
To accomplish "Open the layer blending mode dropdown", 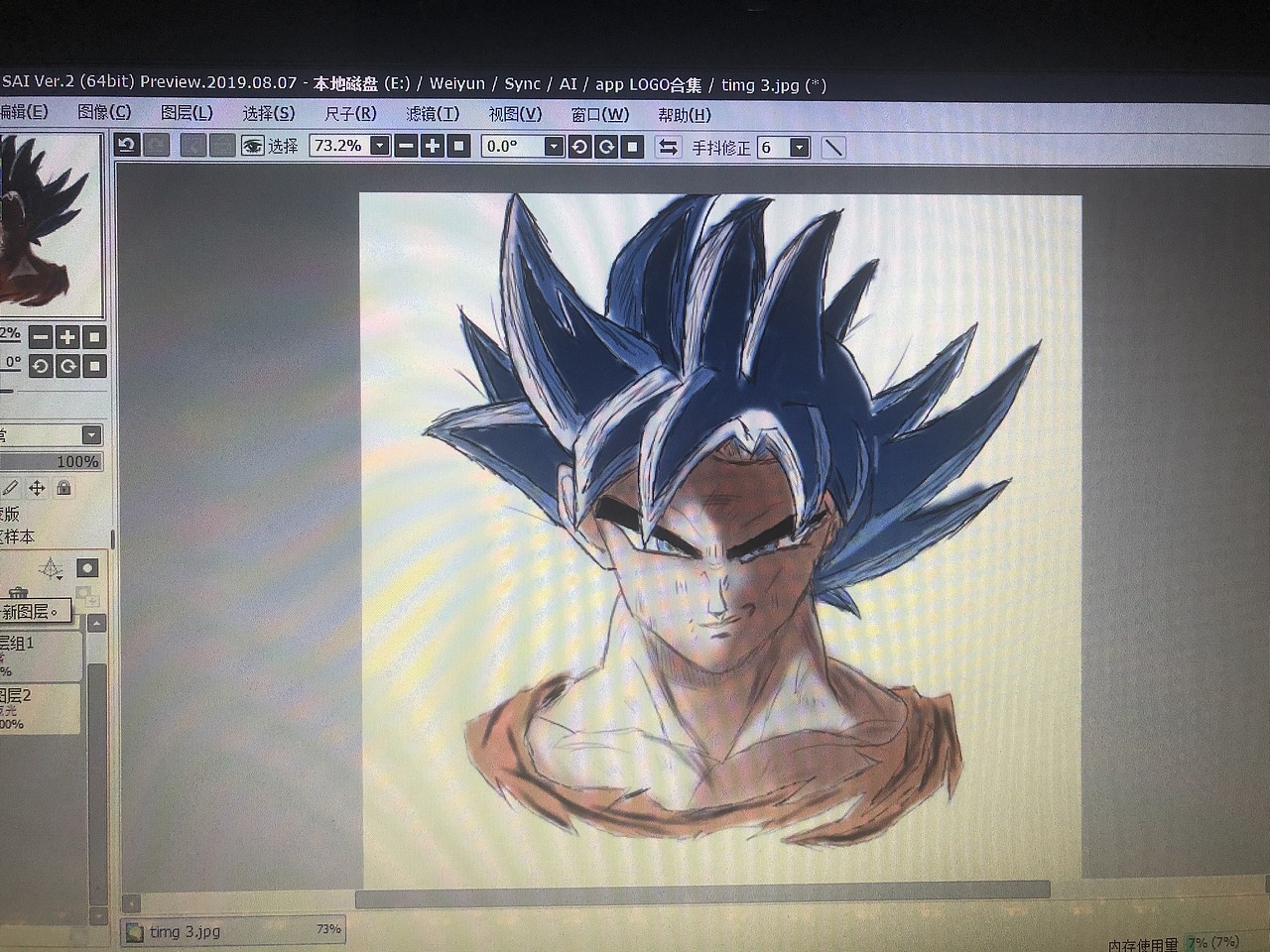I will coord(91,434).
